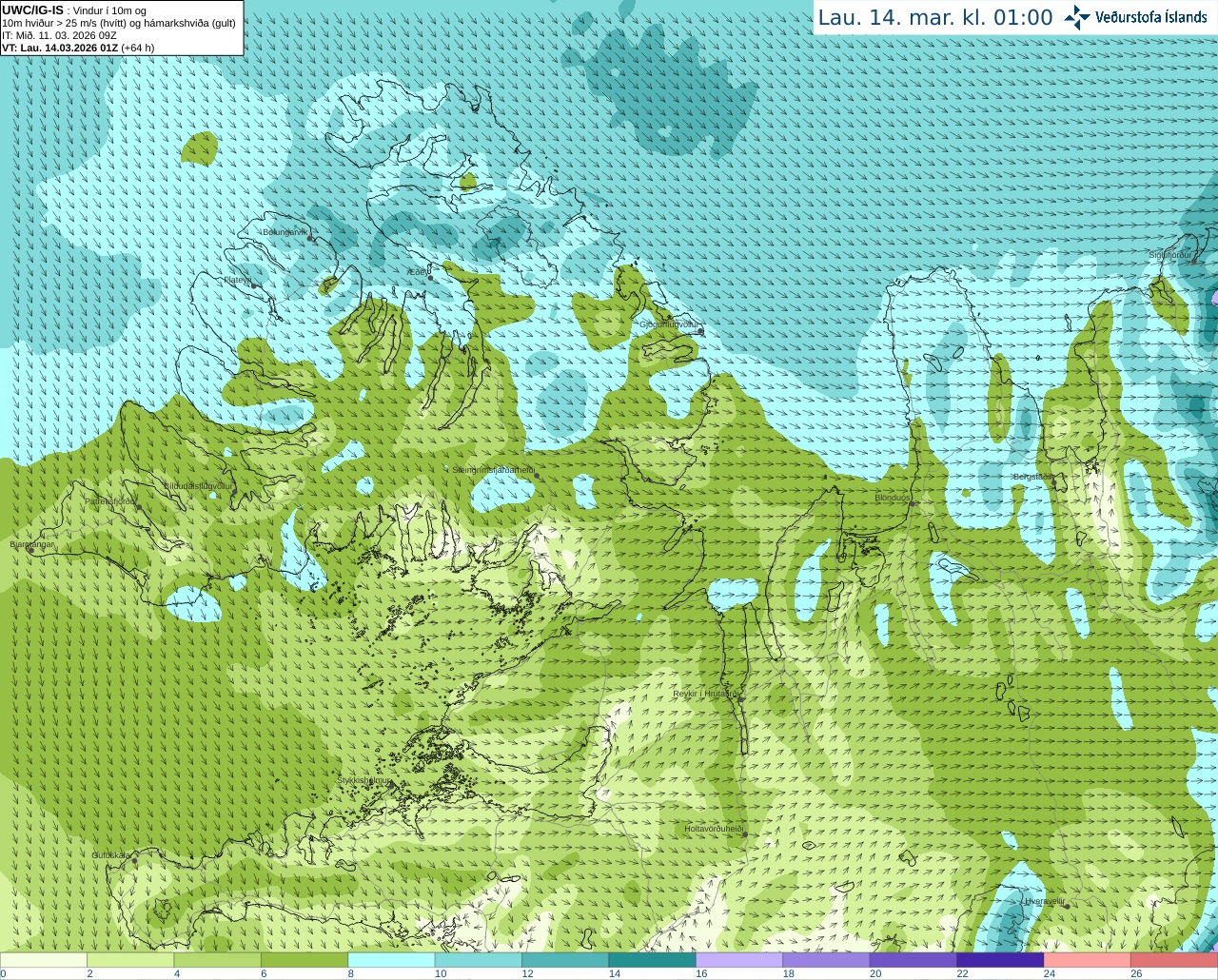Viewport: 1218px width, 980px height.
Task: Select the Steingrímsfjarðarheiði station label
Action: coord(492,470)
